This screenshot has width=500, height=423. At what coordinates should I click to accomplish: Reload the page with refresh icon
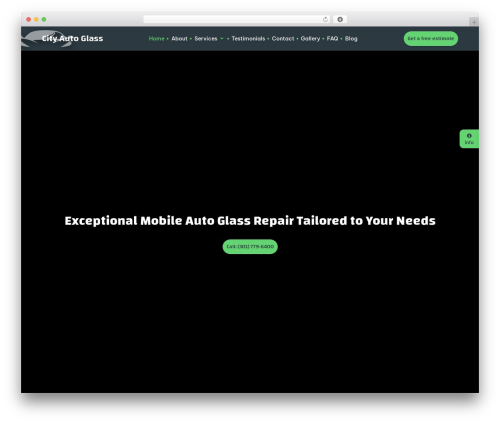click(x=325, y=19)
